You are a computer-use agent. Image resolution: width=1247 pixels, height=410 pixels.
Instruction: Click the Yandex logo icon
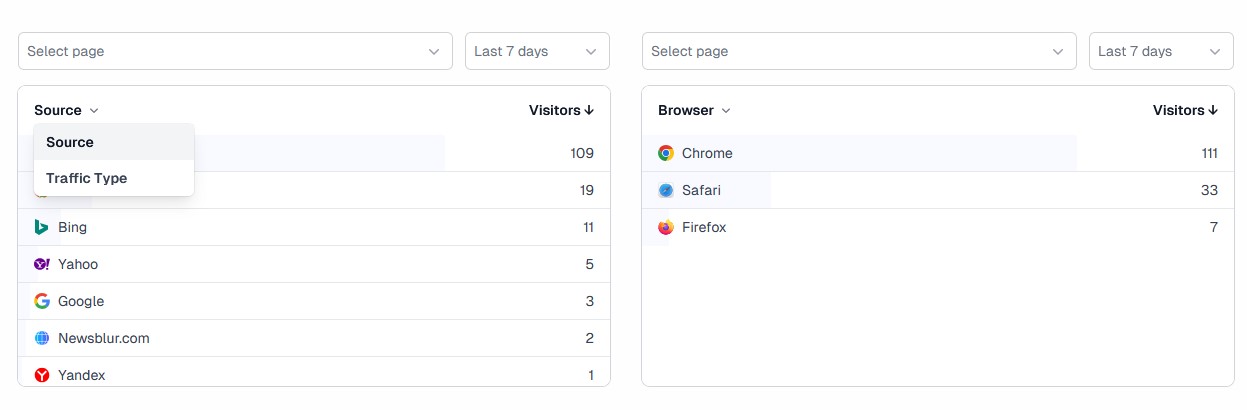42,375
